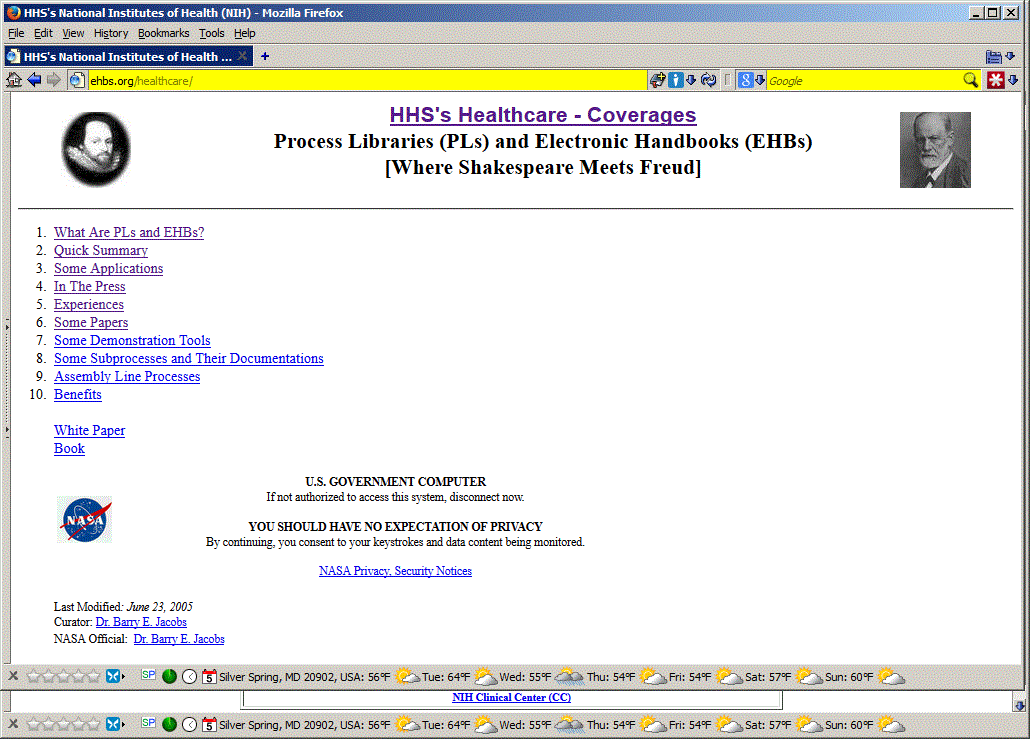Click the clock icon in the upper add-on bar
The image size is (1030, 739).
(189, 676)
